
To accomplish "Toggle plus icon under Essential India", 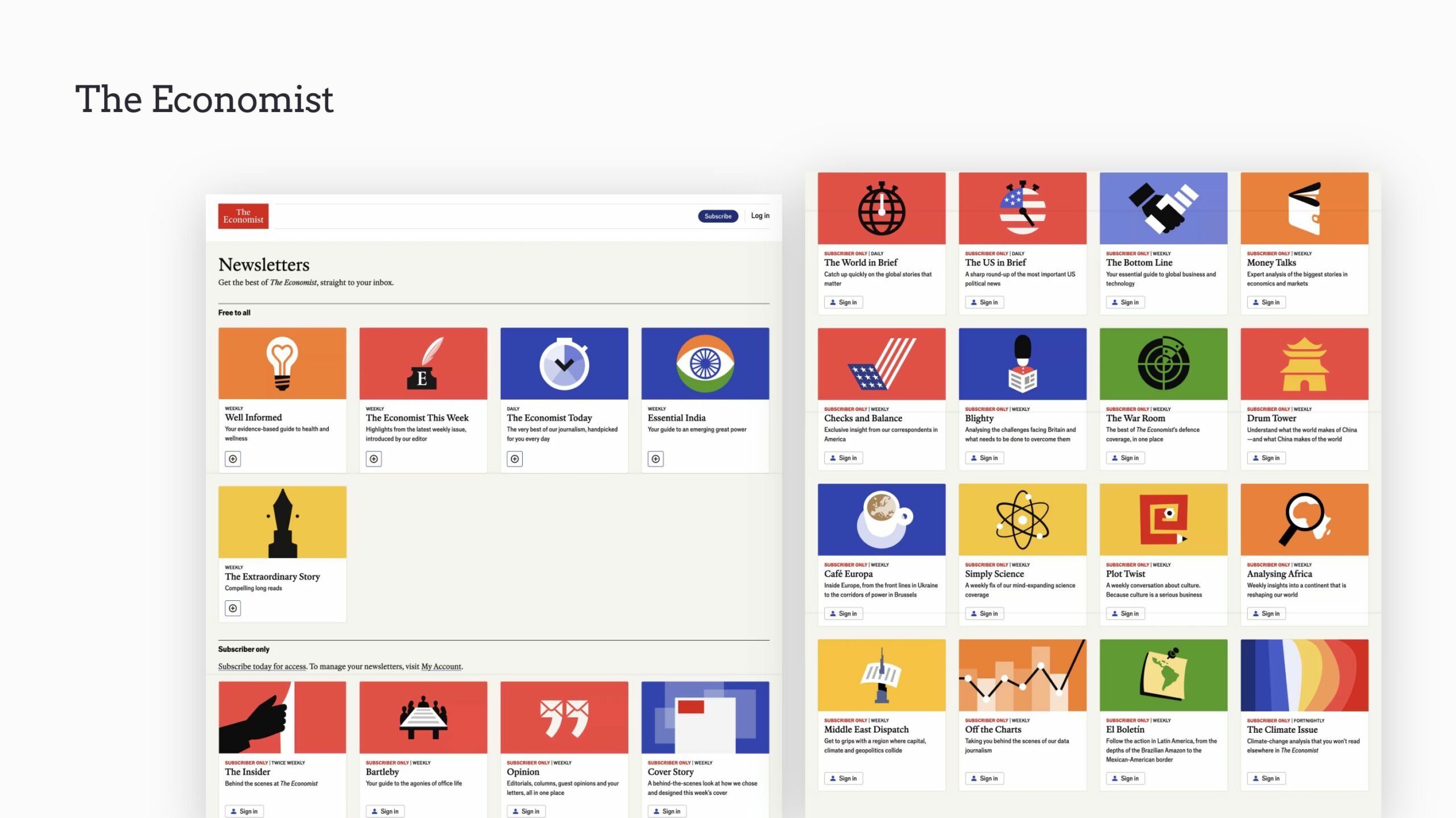I will (656, 459).
